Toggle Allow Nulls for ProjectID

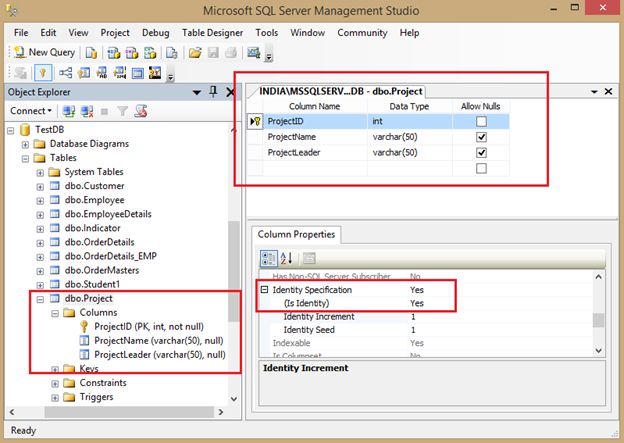pos(481,121)
